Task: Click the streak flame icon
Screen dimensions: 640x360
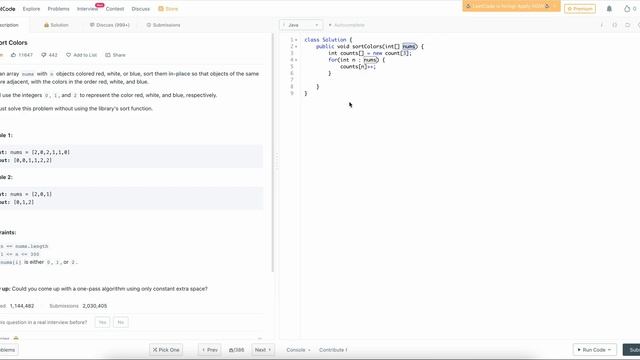Action: [627, 9]
